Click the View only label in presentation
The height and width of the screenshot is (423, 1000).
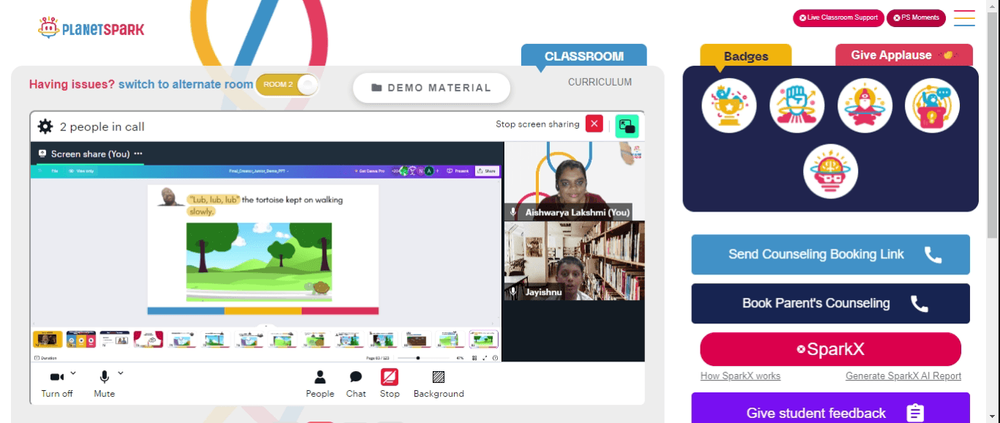80,171
